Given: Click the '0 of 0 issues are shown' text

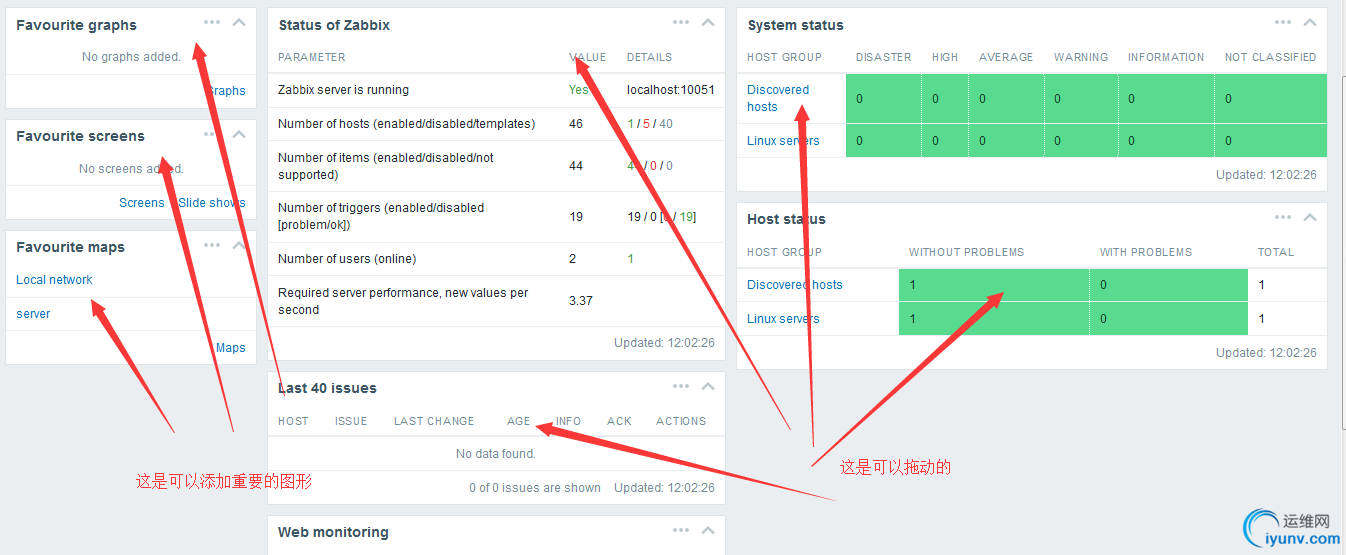Looking at the screenshot, I should pos(535,488).
